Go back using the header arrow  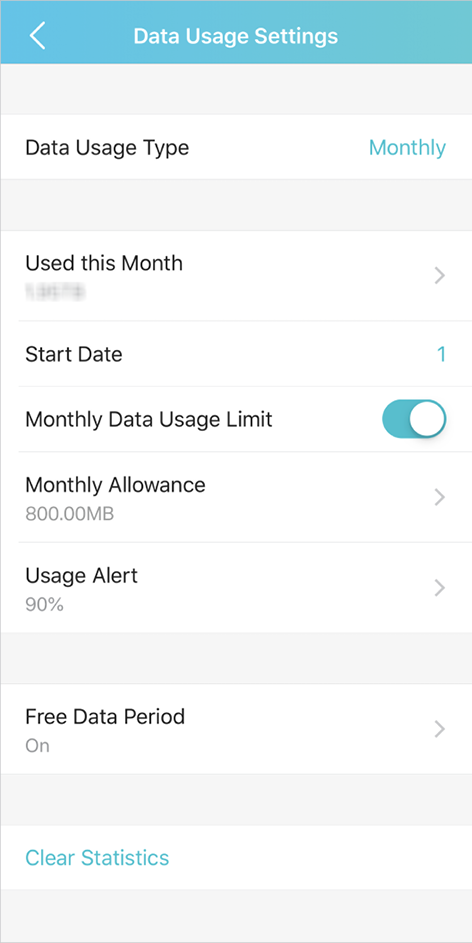37,36
